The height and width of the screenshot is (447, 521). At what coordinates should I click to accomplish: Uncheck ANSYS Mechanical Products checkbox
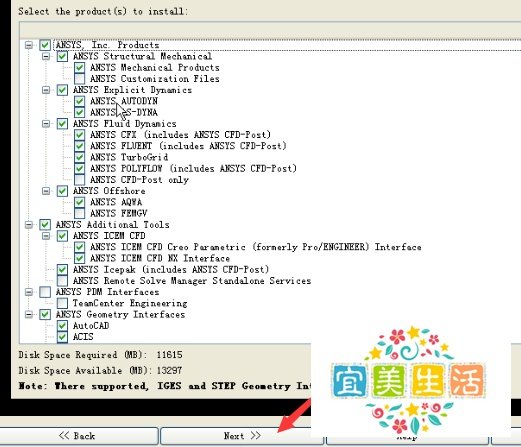(79, 67)
